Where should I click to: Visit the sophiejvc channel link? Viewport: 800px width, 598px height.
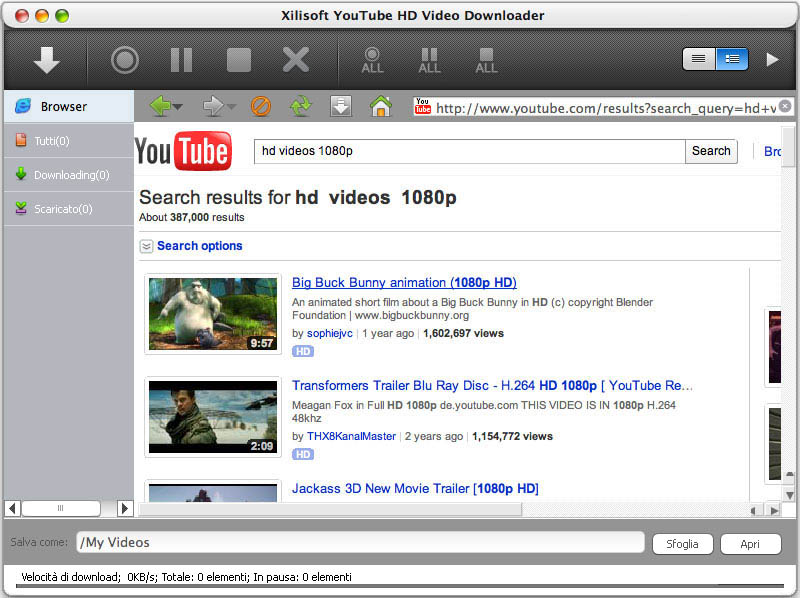[330, 333]
